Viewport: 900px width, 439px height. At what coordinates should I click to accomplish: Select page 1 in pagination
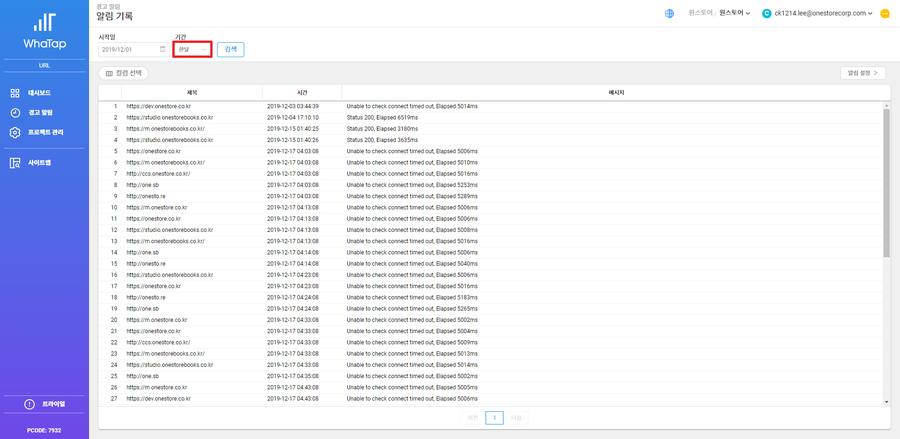493,417
